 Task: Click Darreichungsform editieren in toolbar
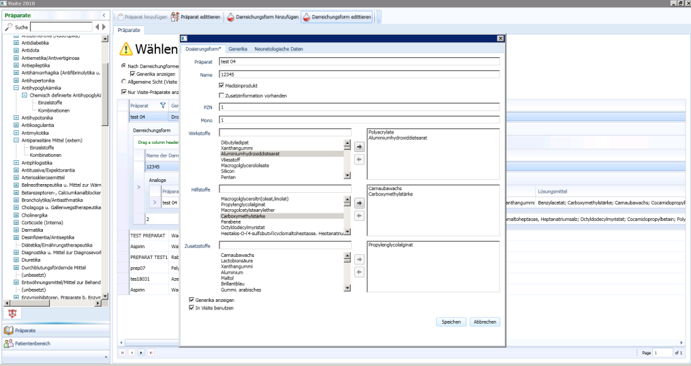338,17
